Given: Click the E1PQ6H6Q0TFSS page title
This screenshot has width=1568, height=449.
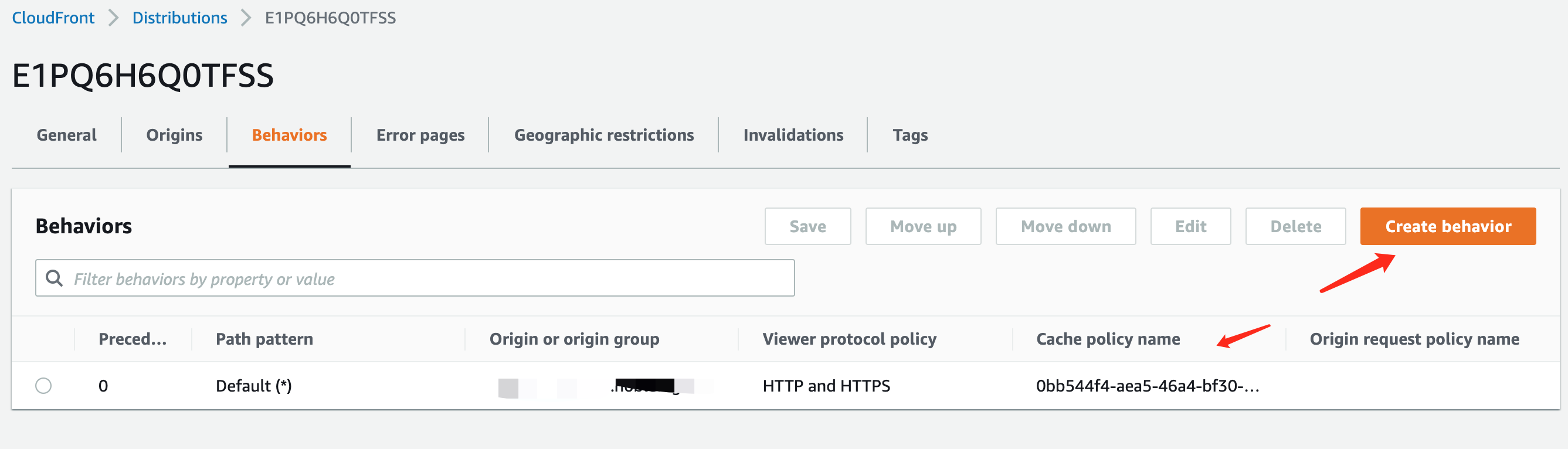Looking at the screenshot, I should [x=142, y=76].
